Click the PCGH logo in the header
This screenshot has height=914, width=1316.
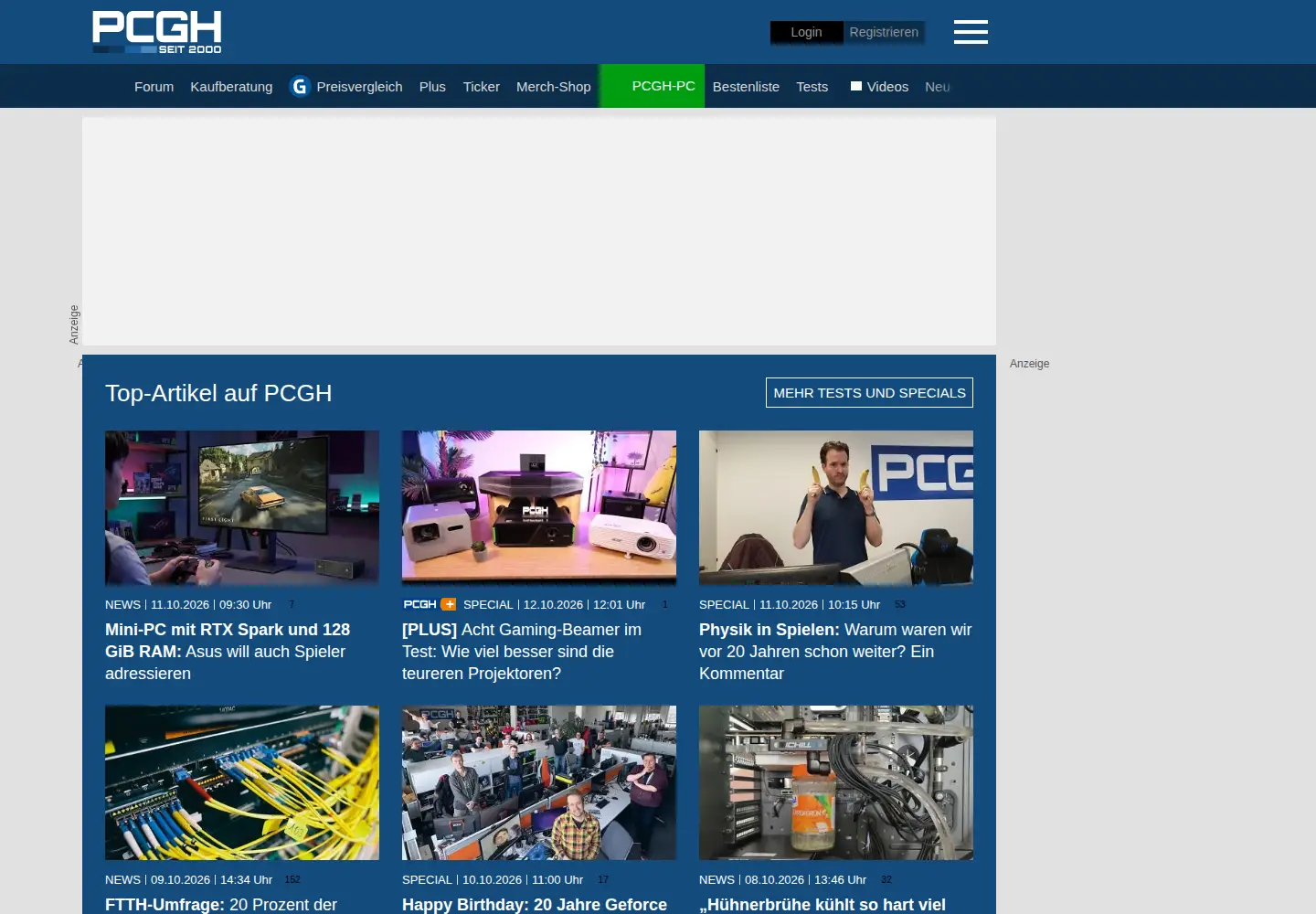tap(157, 32)
